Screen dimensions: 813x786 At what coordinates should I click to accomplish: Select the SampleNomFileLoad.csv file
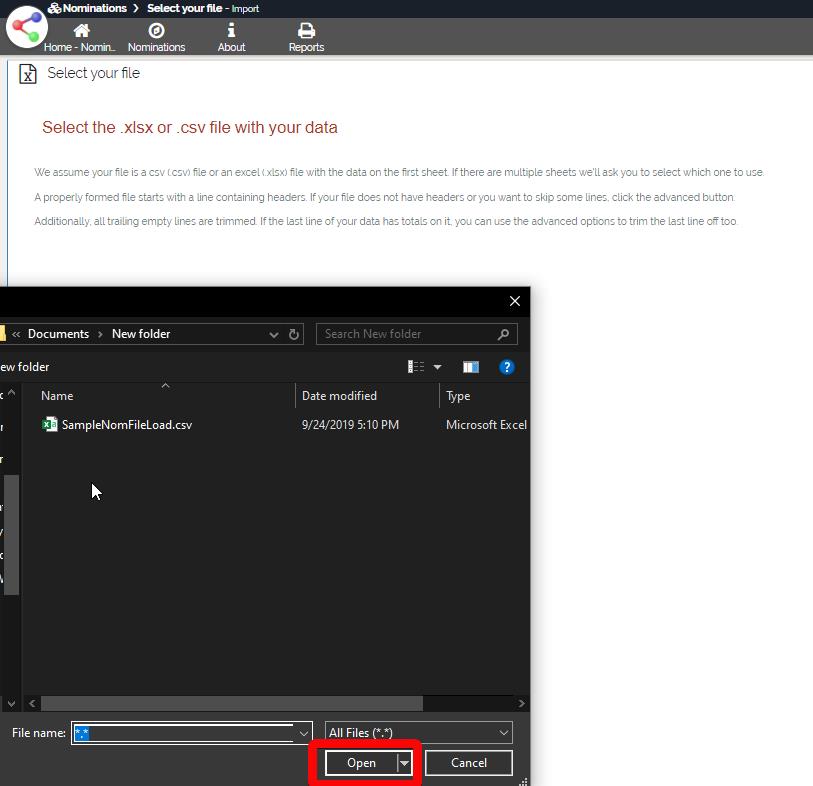tap(126, 425)
